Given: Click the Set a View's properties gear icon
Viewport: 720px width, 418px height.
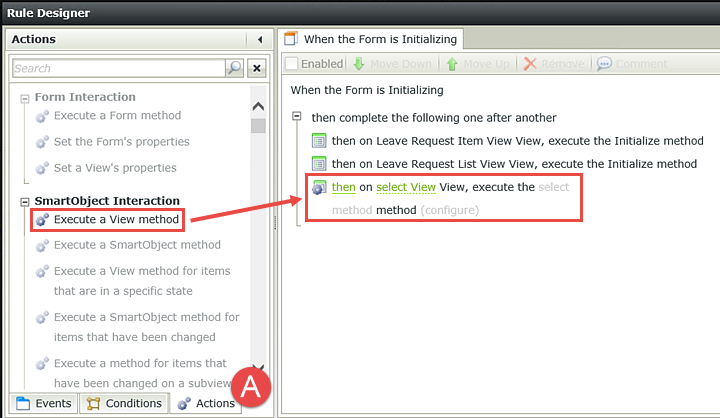Looking at the screenshot, I should pyautogui.click(x=42, y=168).
